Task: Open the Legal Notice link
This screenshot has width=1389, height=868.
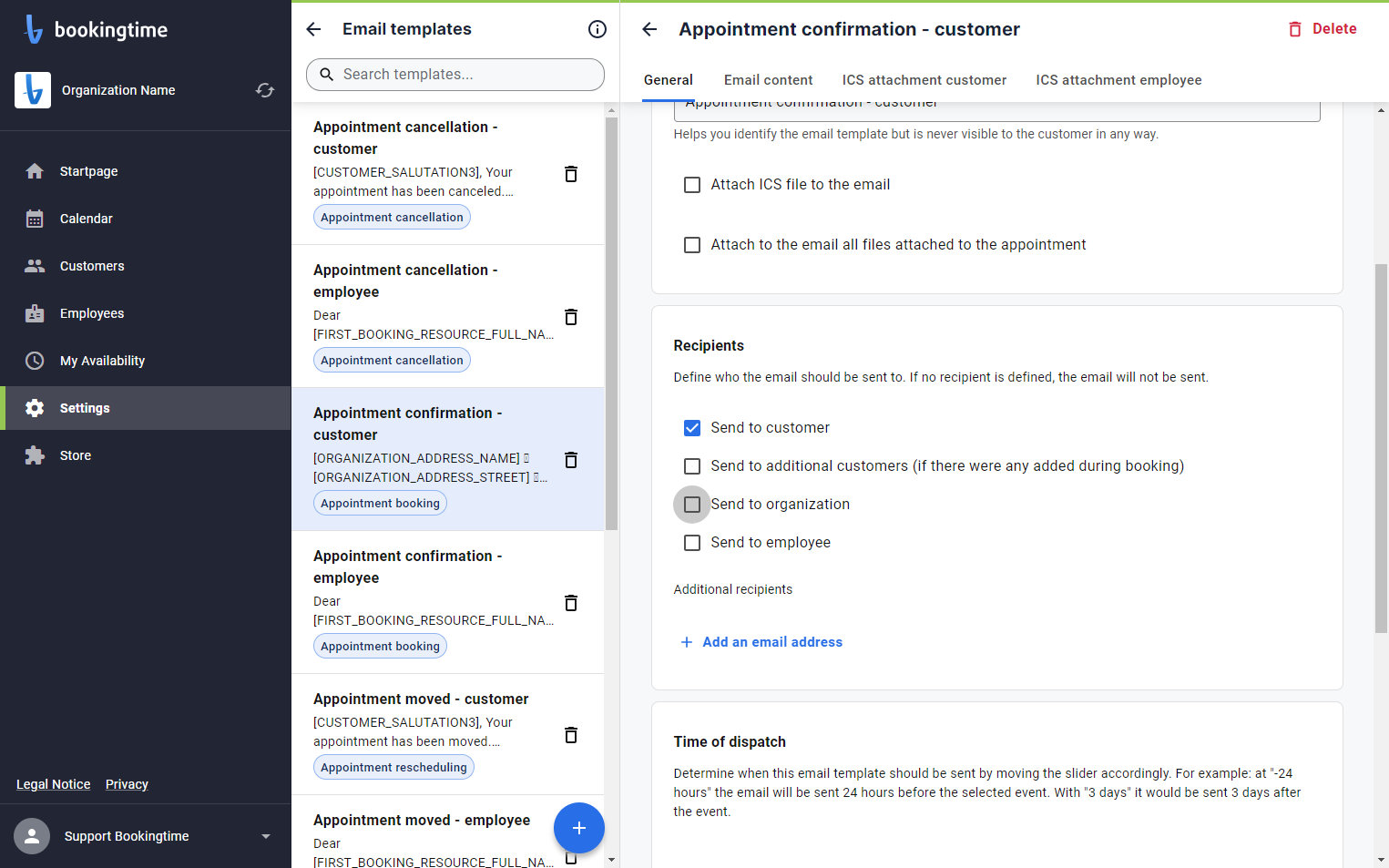Action: 54,784
